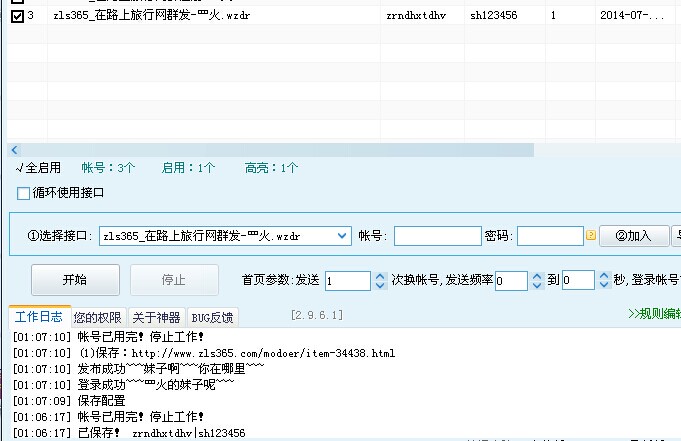The height and width of the screenshot is (441, 681).
Task: Click the 保存配置 log line
Action: [x=69, y=401]
